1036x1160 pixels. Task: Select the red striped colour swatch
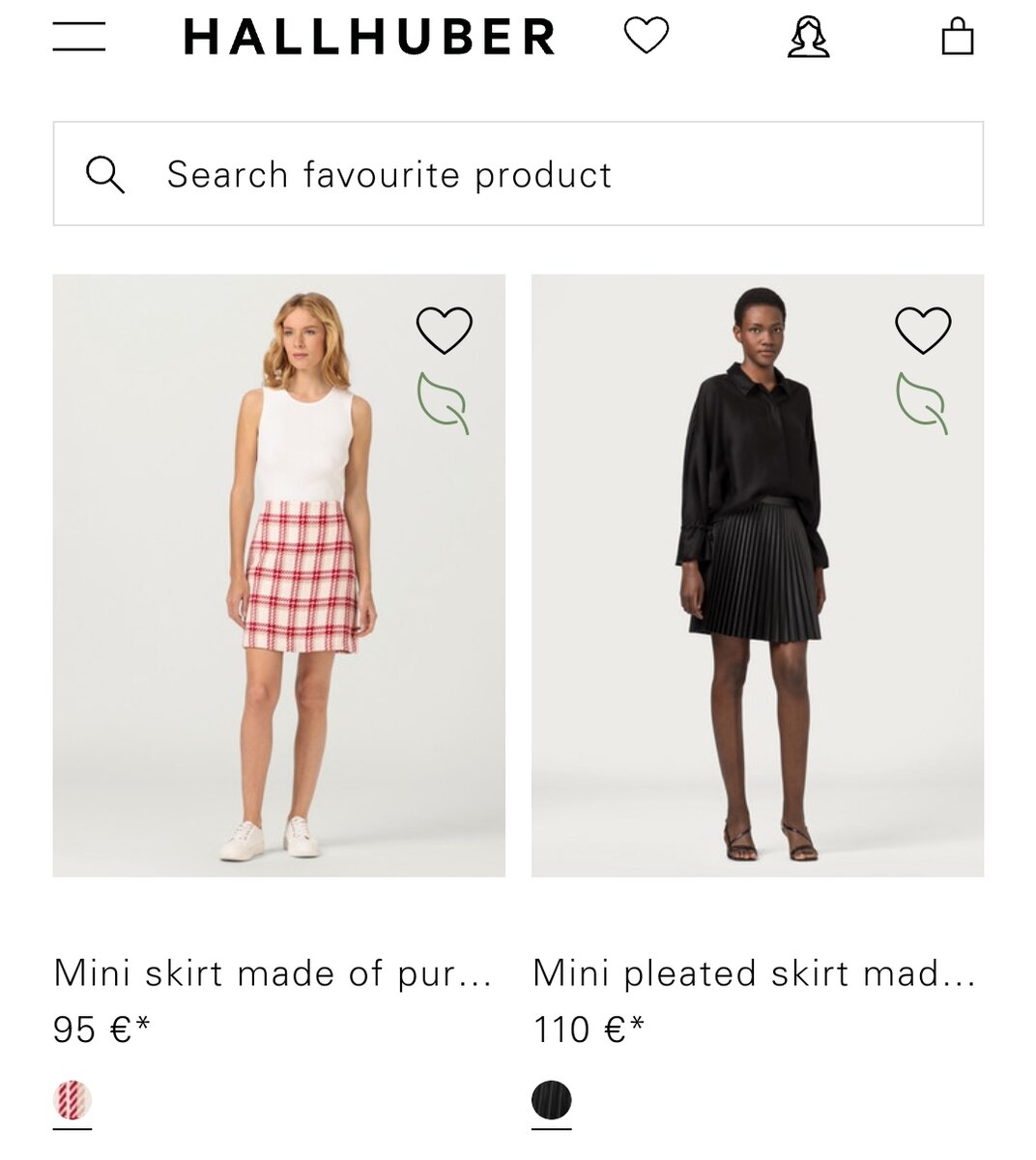(x=72, y=1100)
